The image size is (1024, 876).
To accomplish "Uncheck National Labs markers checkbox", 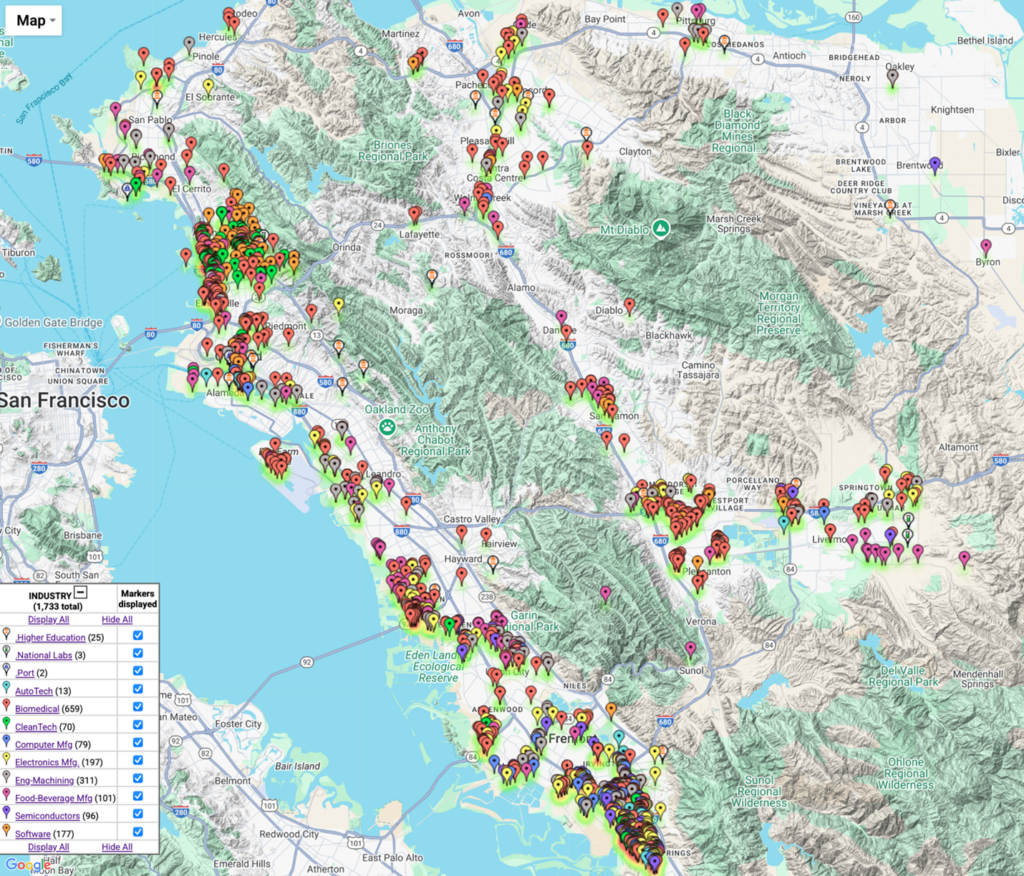I will tap(138, 653).
